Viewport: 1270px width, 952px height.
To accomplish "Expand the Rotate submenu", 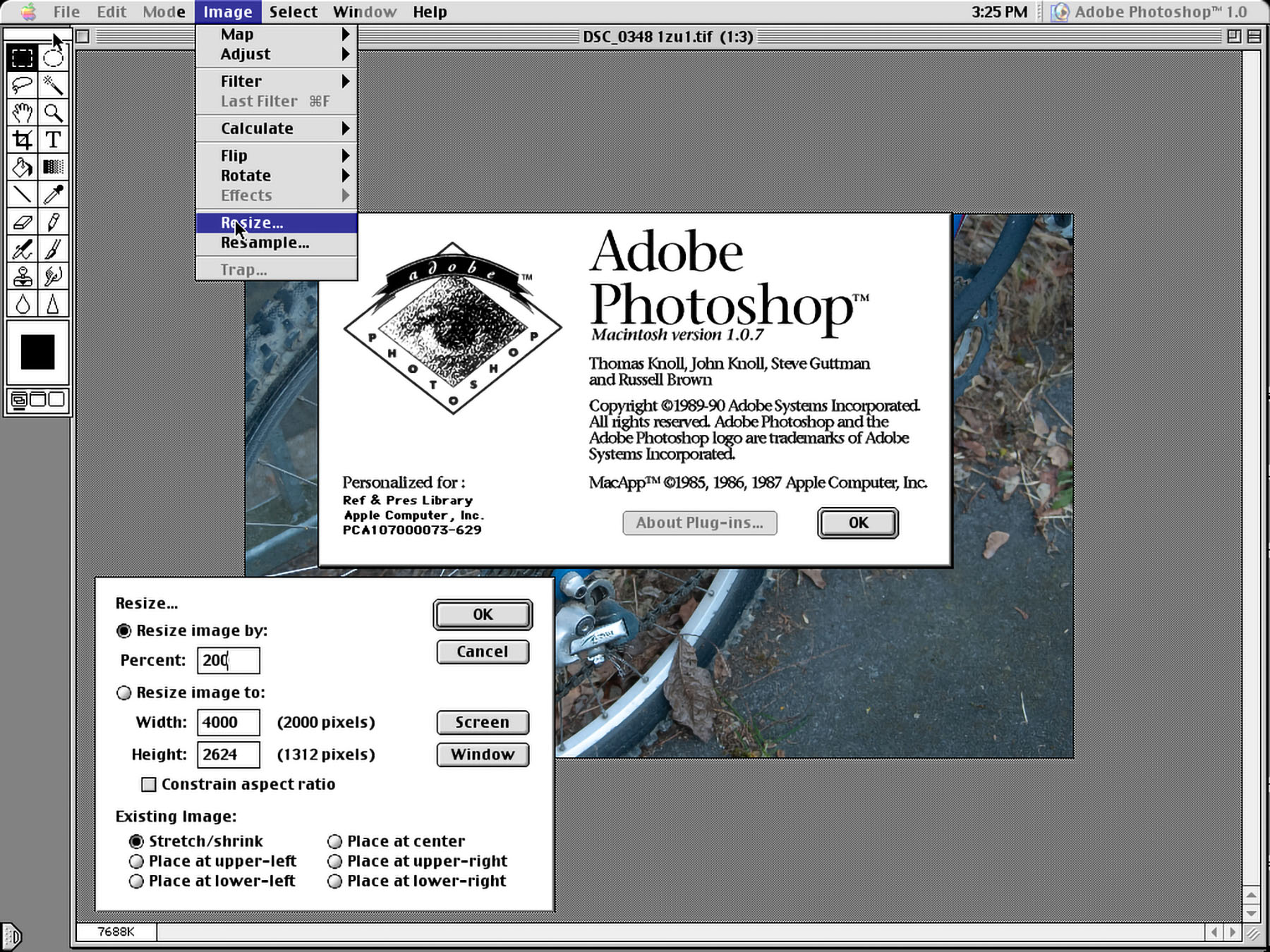I will click(277, 176).
